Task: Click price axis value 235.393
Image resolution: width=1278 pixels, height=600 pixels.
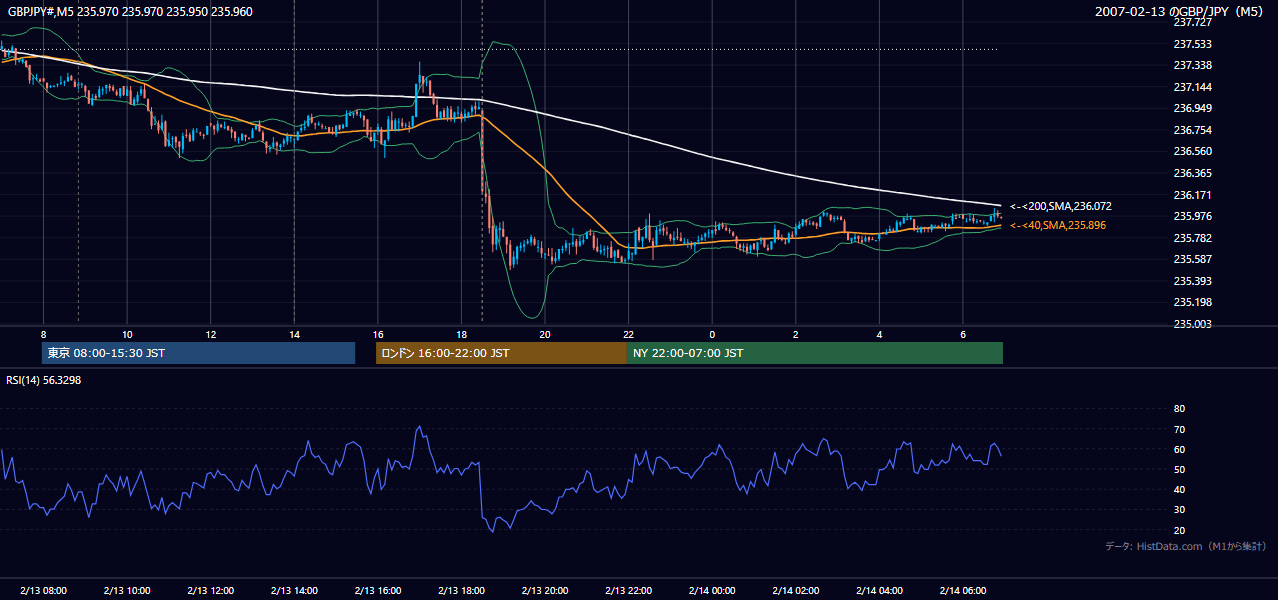Action: pos(1192,281)
